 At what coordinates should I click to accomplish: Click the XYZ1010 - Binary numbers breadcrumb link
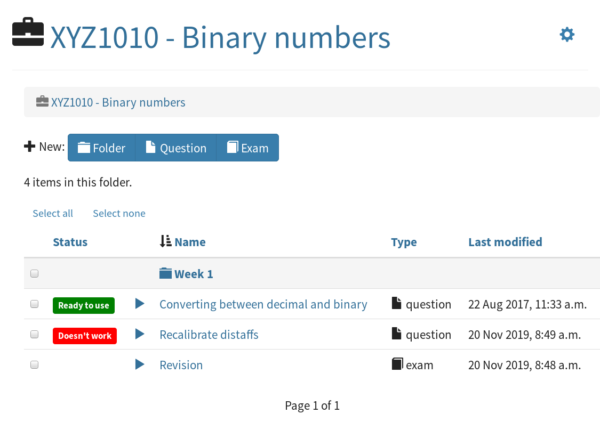click(118, 103)
